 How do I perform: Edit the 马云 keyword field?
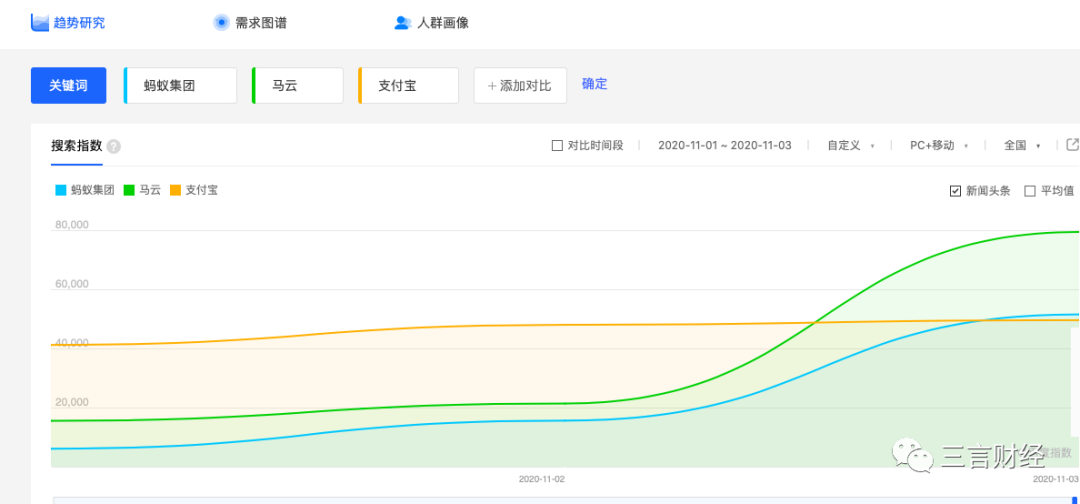pyautogui.click(x=298, y=85)
